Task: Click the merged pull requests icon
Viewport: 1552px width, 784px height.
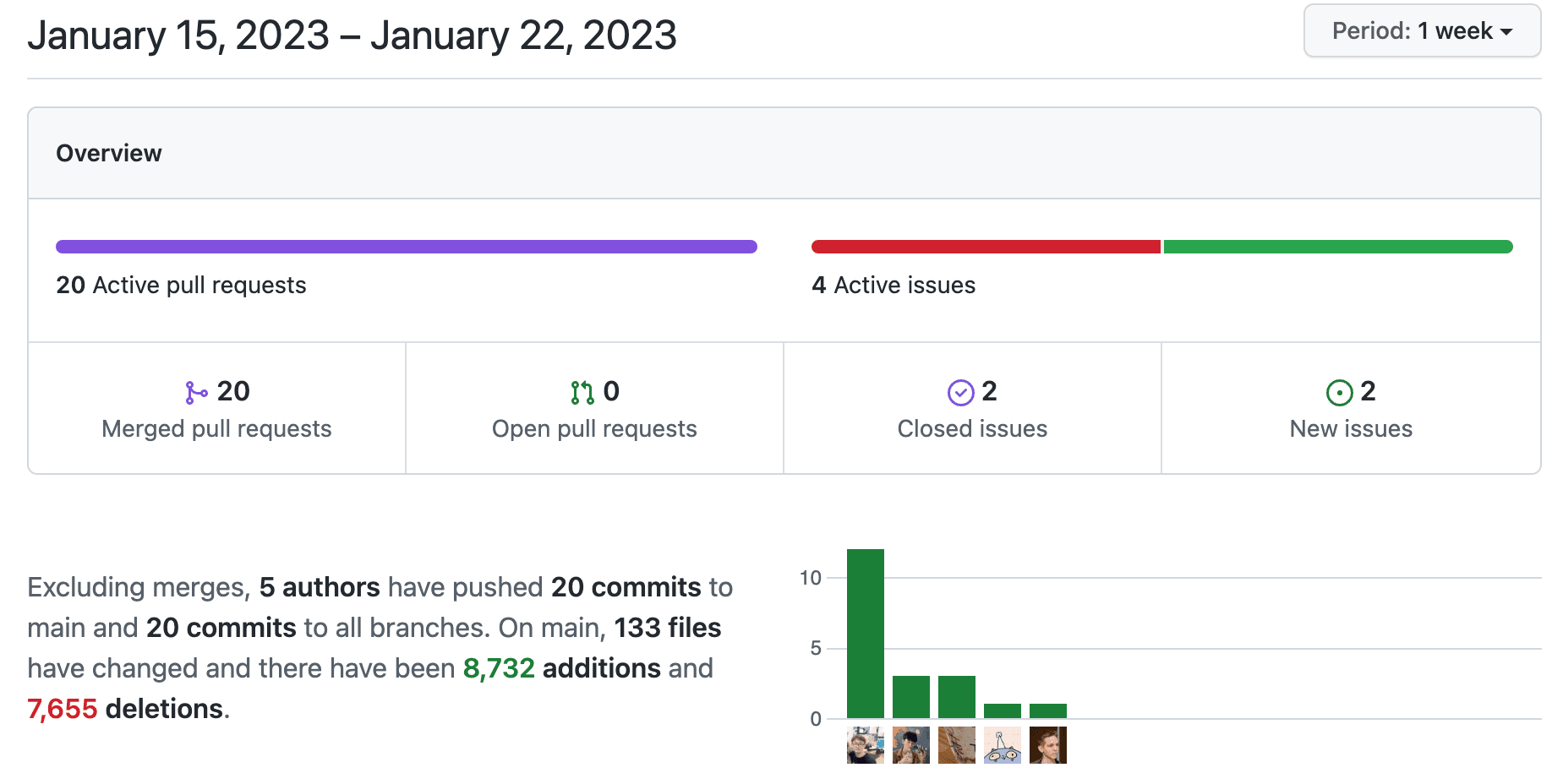Action: pos(194,391)
